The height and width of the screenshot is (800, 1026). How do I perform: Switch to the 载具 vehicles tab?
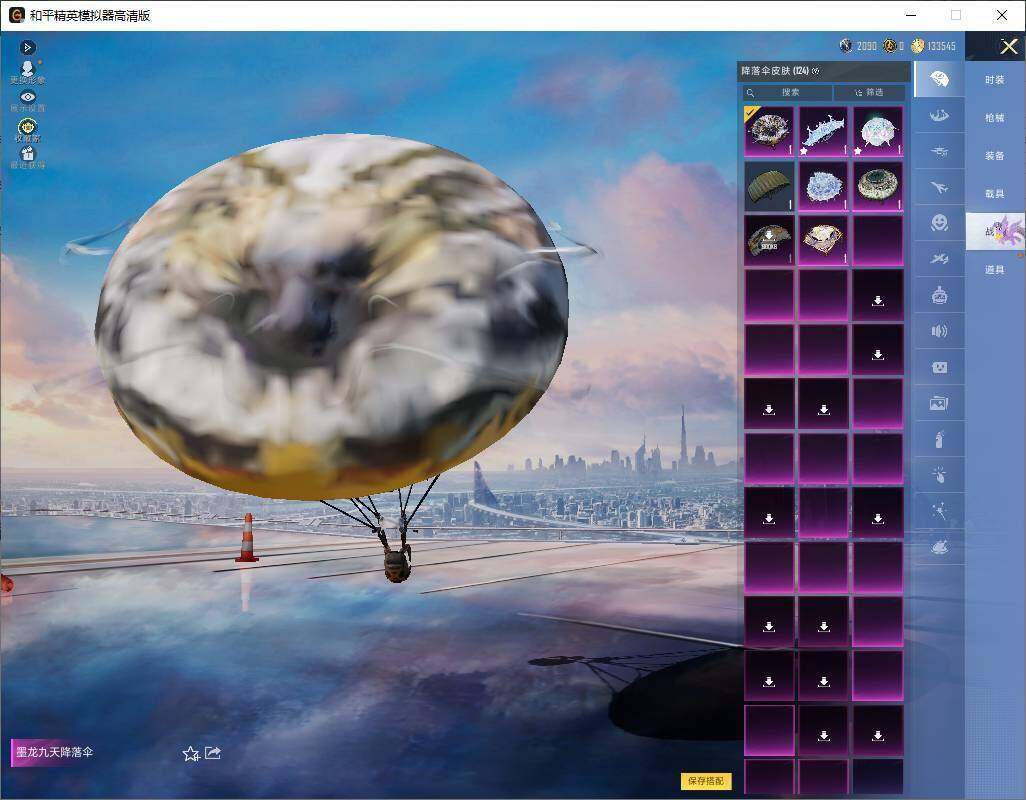pos(995,194)
